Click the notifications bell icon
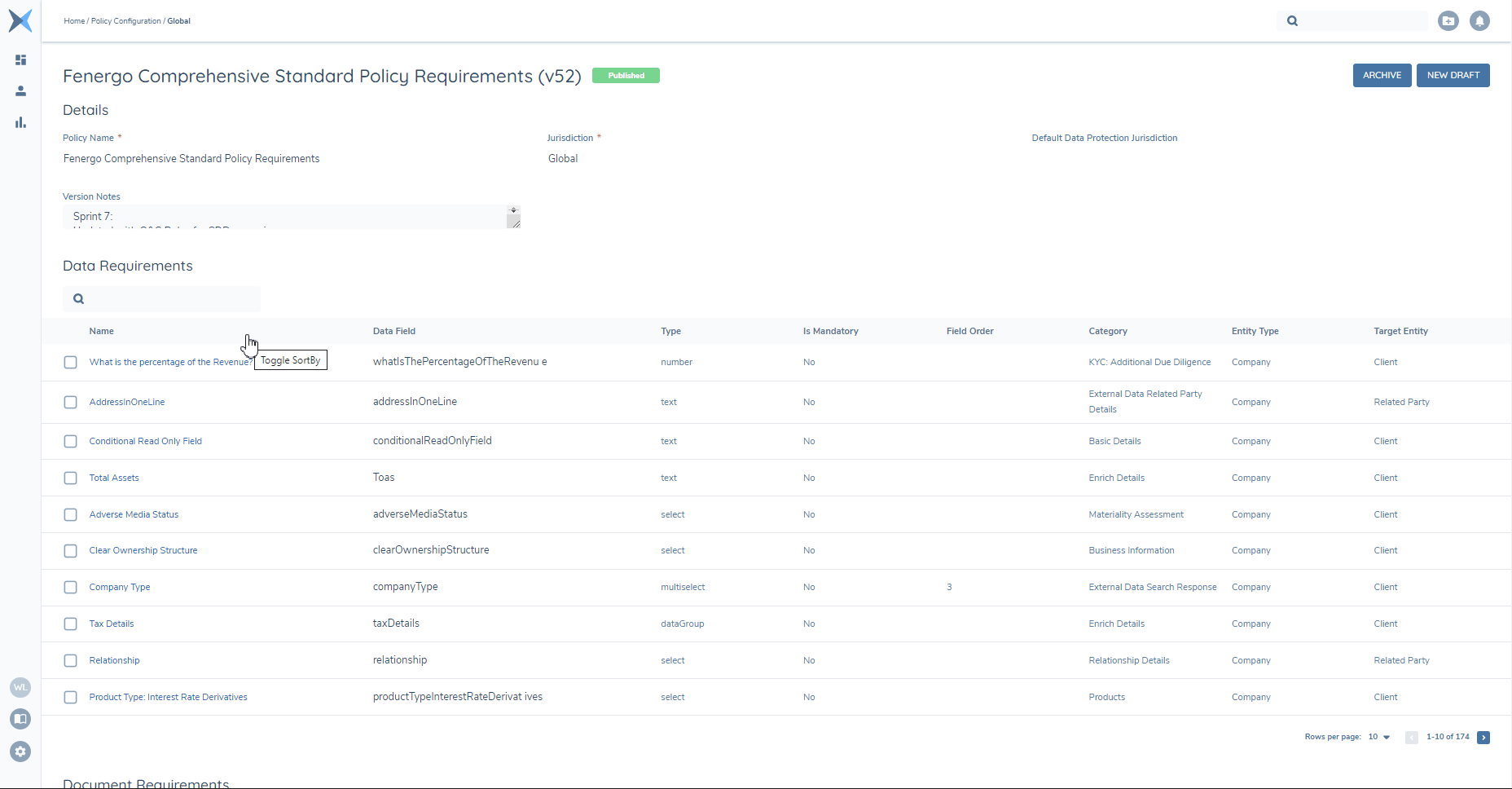1512x789 pixels. [x=1479, y=21]
